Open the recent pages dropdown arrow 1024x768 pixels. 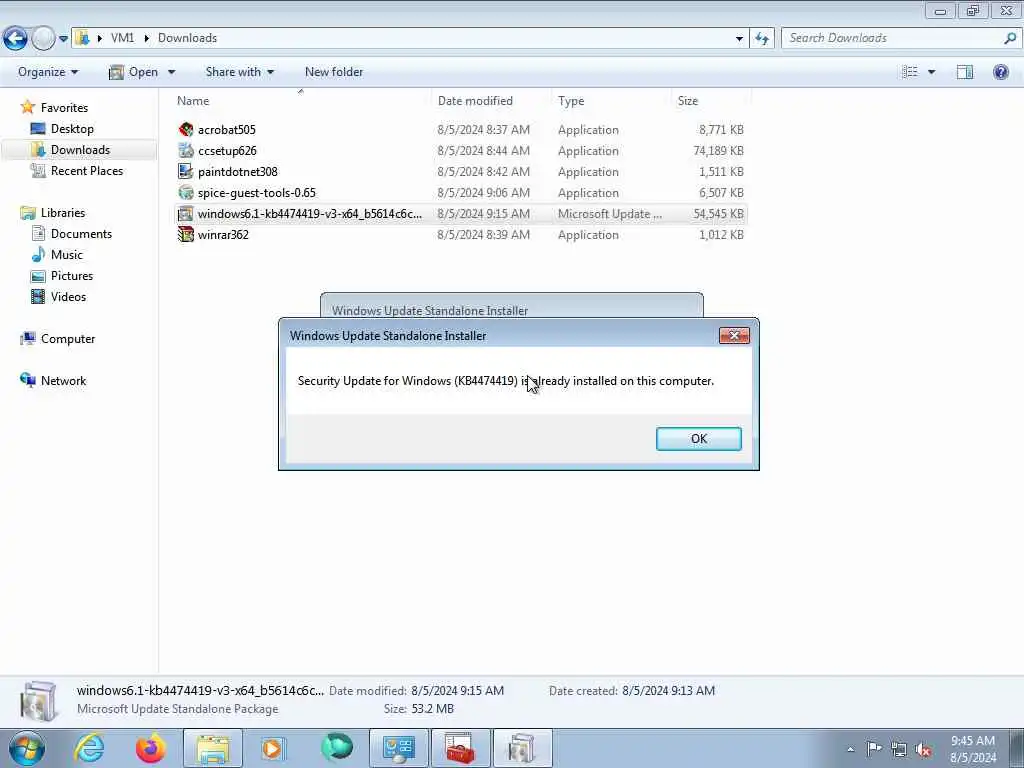63,39
